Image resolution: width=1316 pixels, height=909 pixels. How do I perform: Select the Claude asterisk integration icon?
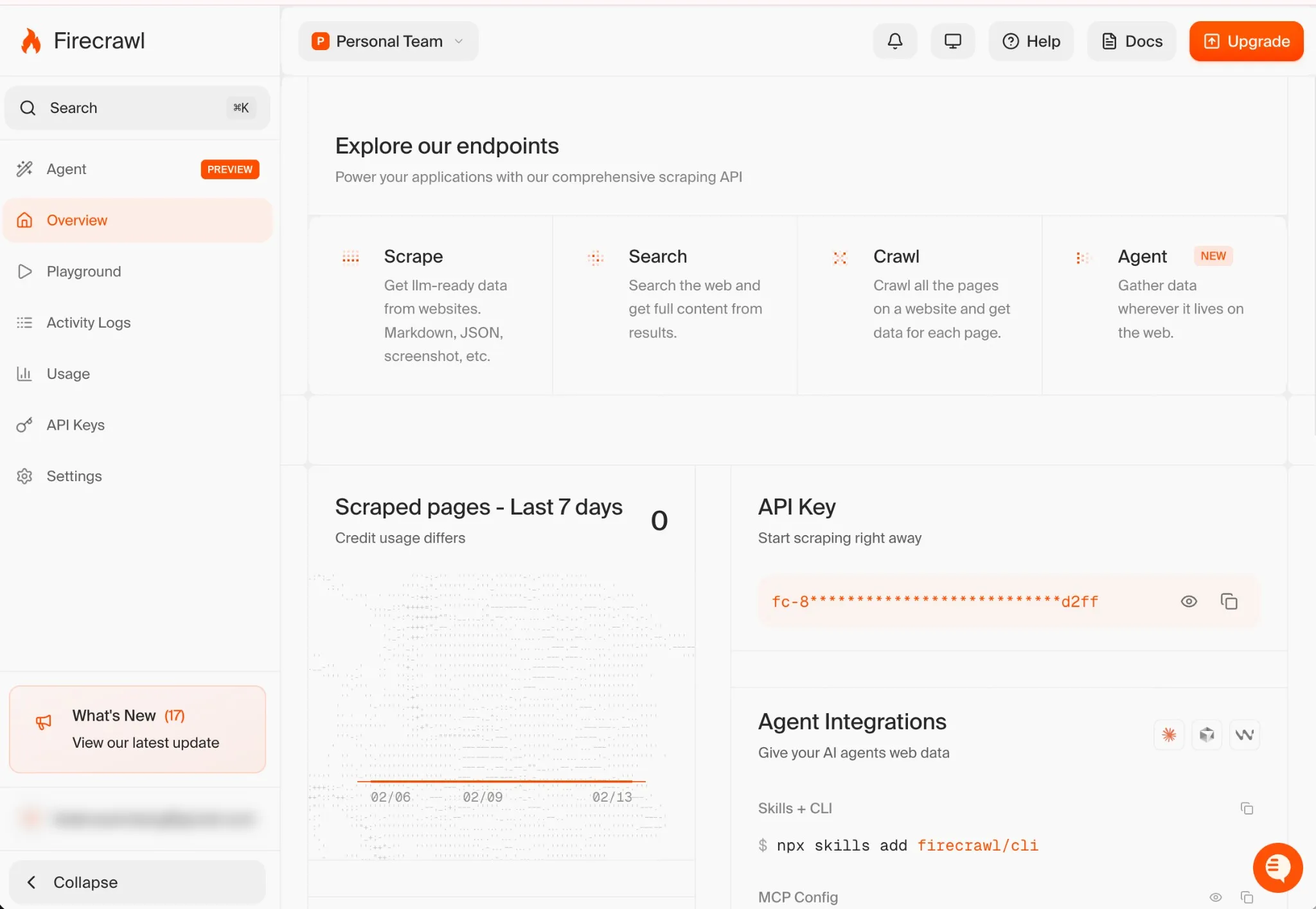click(x=1169, y=734)
